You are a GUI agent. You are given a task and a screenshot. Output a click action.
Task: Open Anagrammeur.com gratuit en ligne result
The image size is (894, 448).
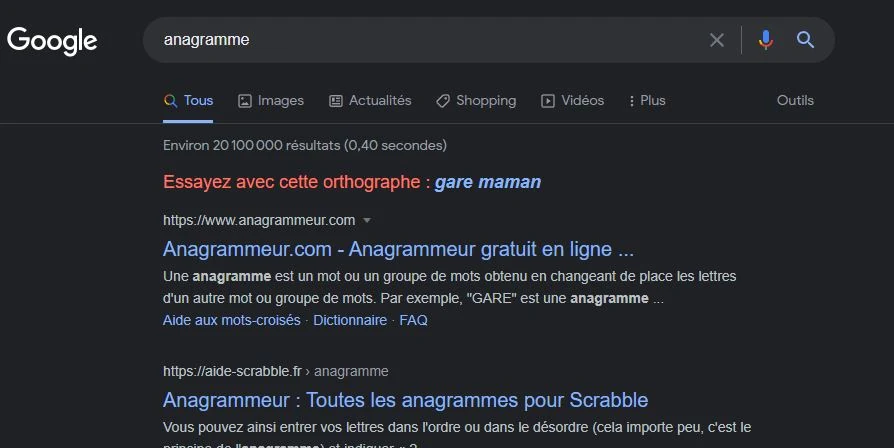pyautogui.click(x=398, y=249)
